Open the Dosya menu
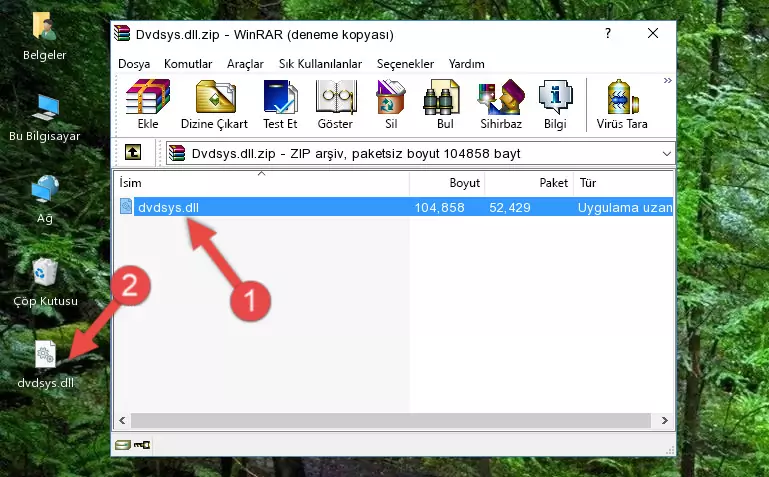The image size is (769, 477). click(x=134, y=64)
